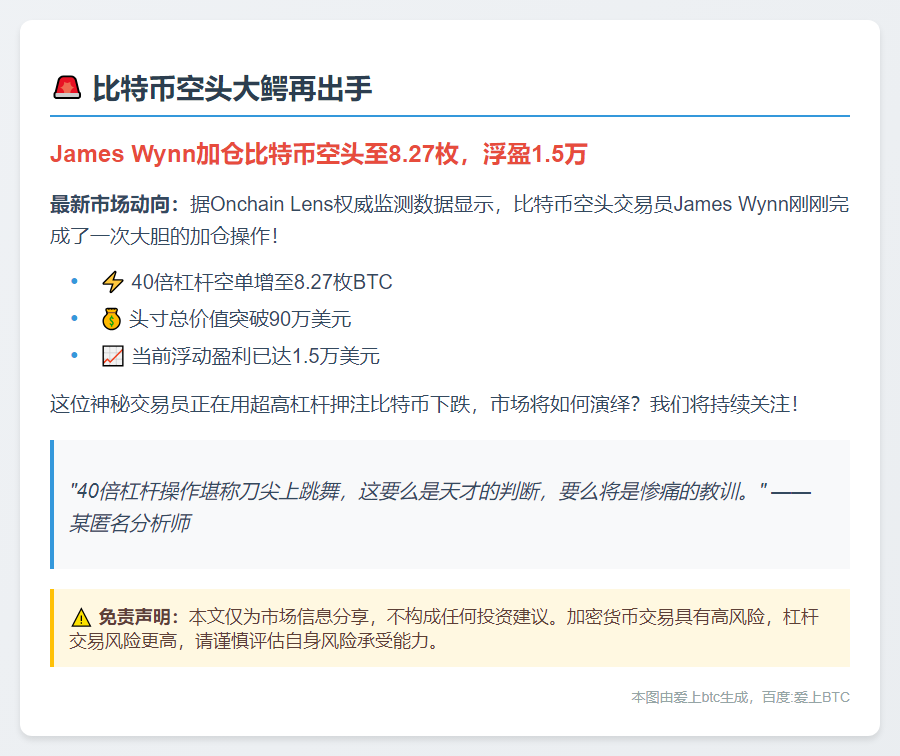The image size is (900, 756).
Task: Click the 百度:爱上BTC footer link
Action: tap(808, 698)
